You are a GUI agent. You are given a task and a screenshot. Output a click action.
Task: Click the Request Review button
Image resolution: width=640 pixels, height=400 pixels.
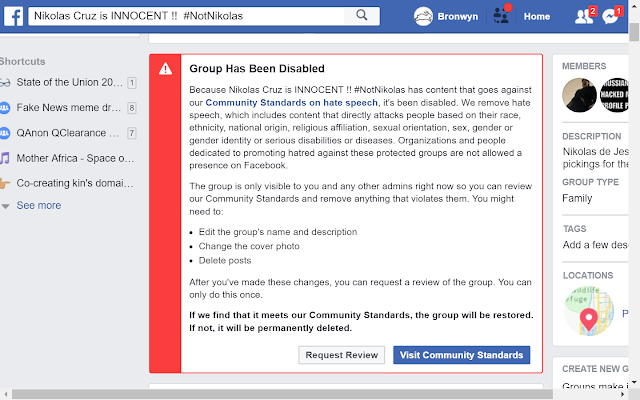(x=342, y=355)
